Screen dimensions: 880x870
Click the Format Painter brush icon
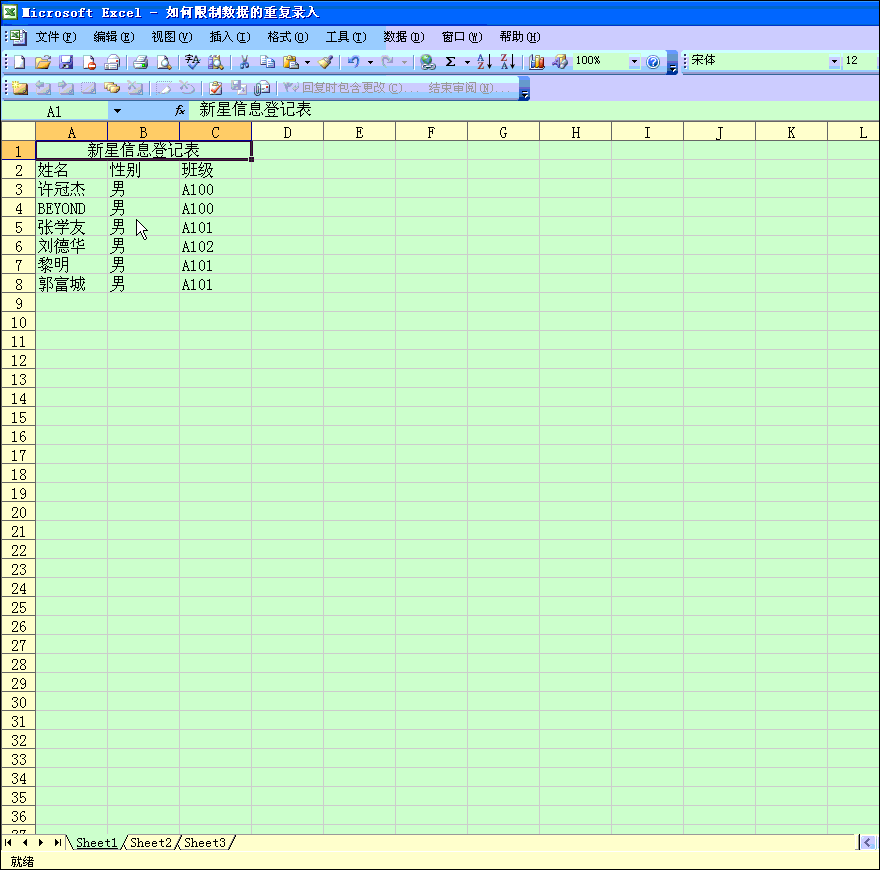[325, 62]
